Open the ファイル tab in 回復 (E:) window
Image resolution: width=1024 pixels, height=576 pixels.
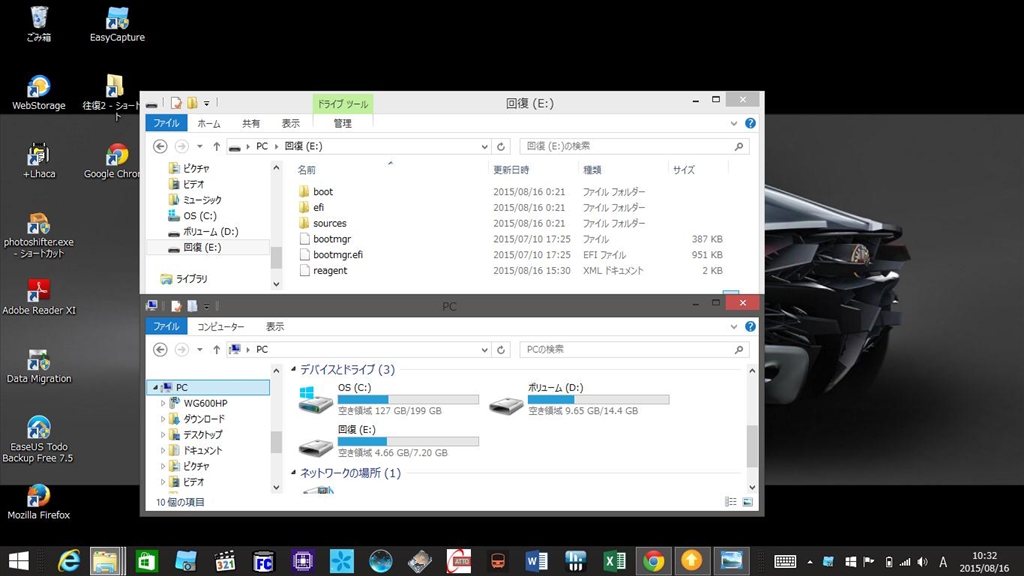coord(167,123)
